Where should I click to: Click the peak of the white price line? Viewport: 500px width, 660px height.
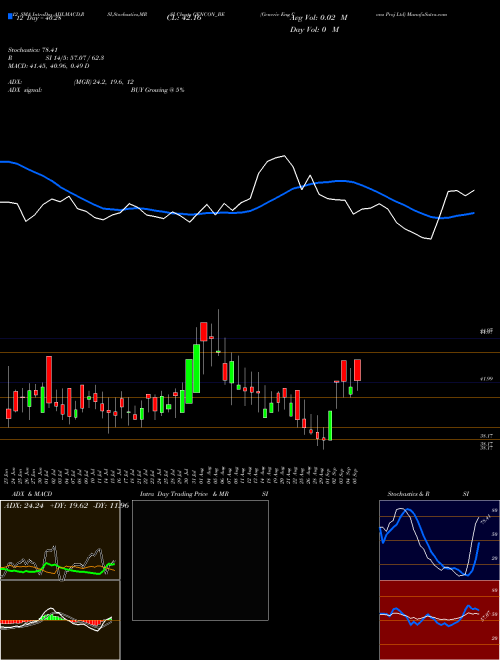[285, 156]
